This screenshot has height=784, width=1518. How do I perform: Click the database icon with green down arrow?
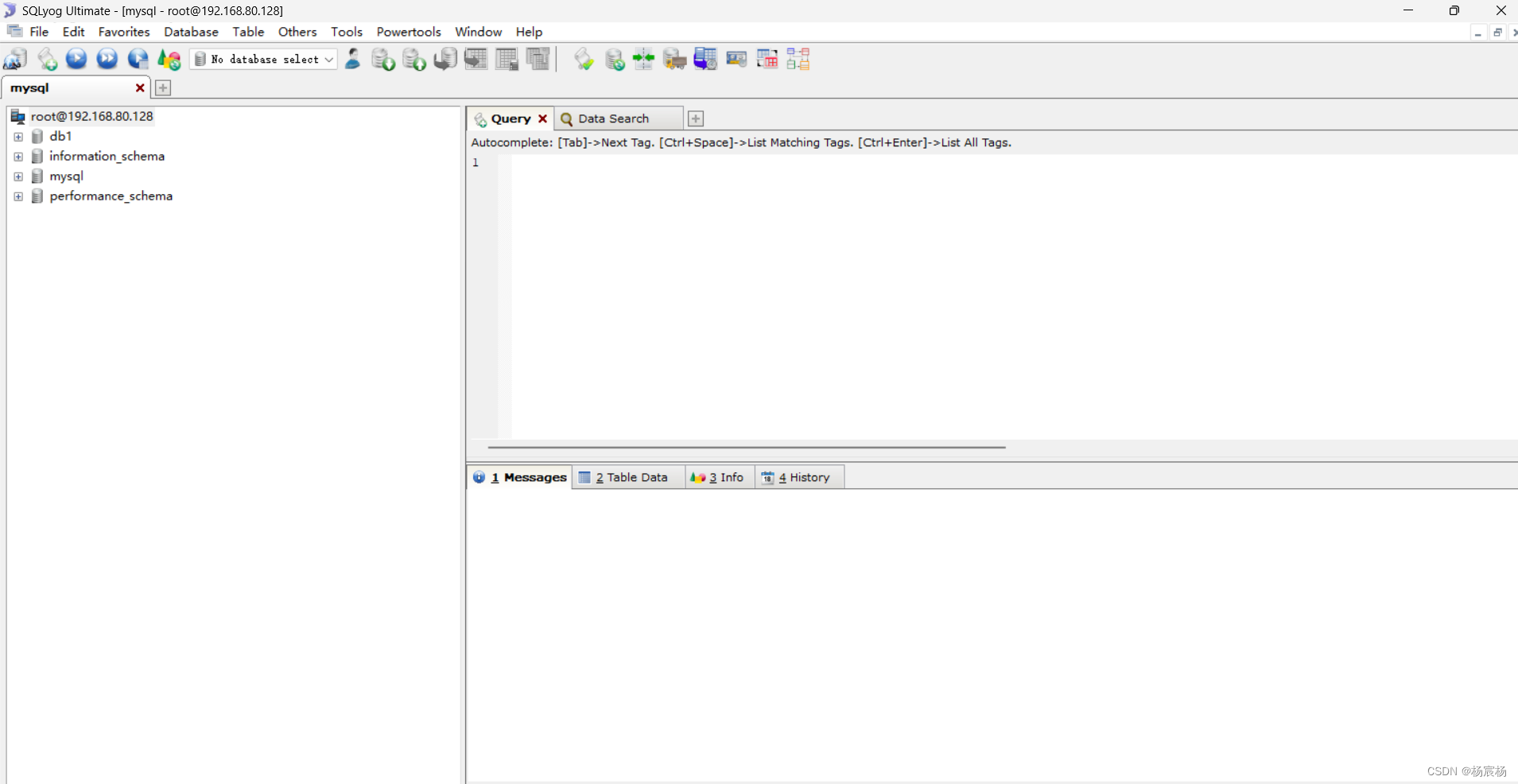tap(383, 59)
